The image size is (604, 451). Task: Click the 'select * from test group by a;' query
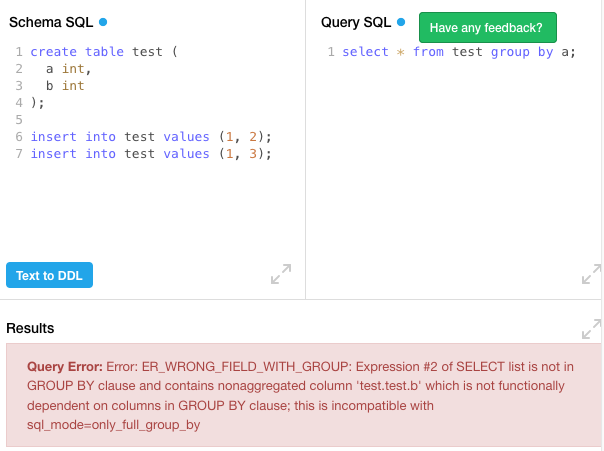tap(459, 52)
